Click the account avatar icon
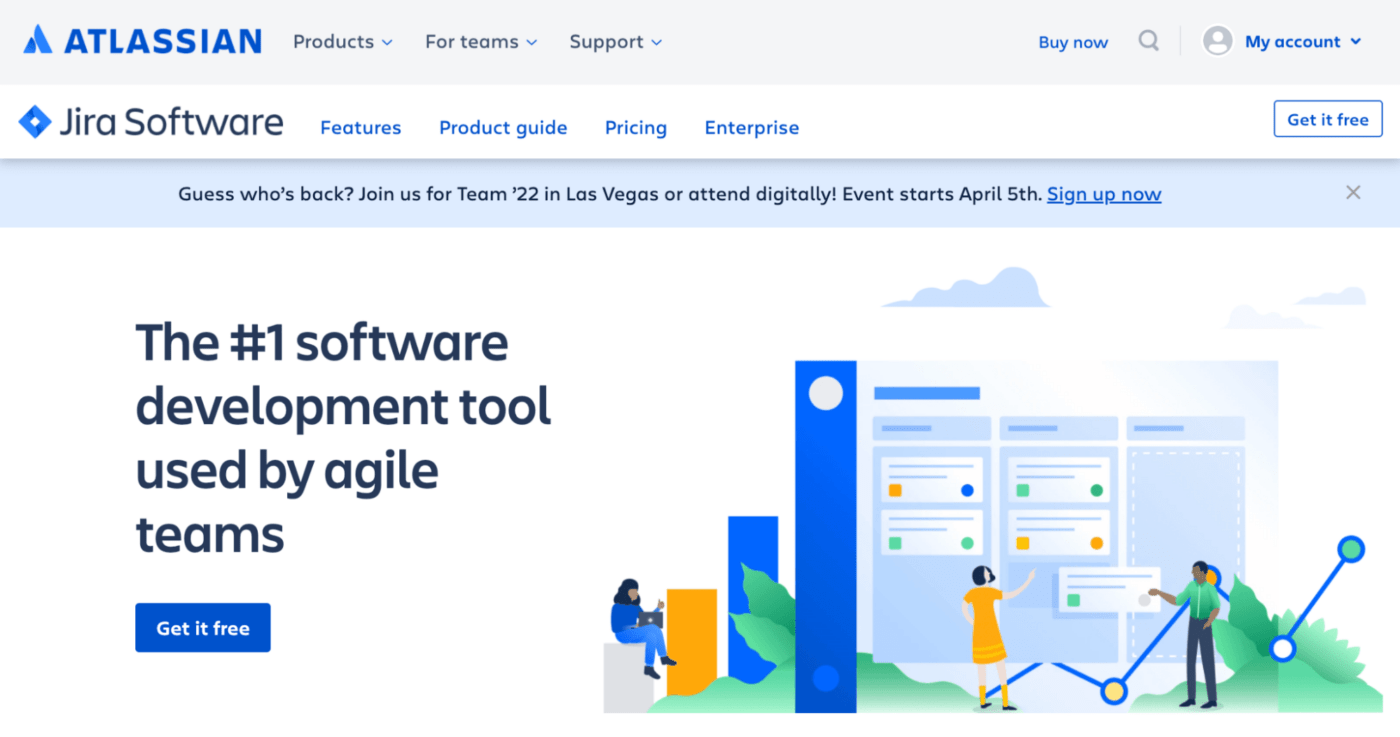Image resolution: width=1400 pixels, height=737 pixels. (1217, 41)
